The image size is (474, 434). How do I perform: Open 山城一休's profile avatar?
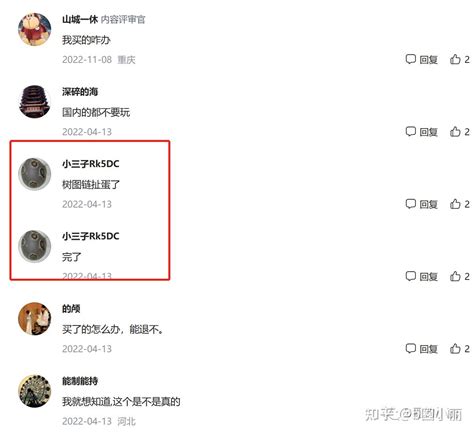[34, 29]
